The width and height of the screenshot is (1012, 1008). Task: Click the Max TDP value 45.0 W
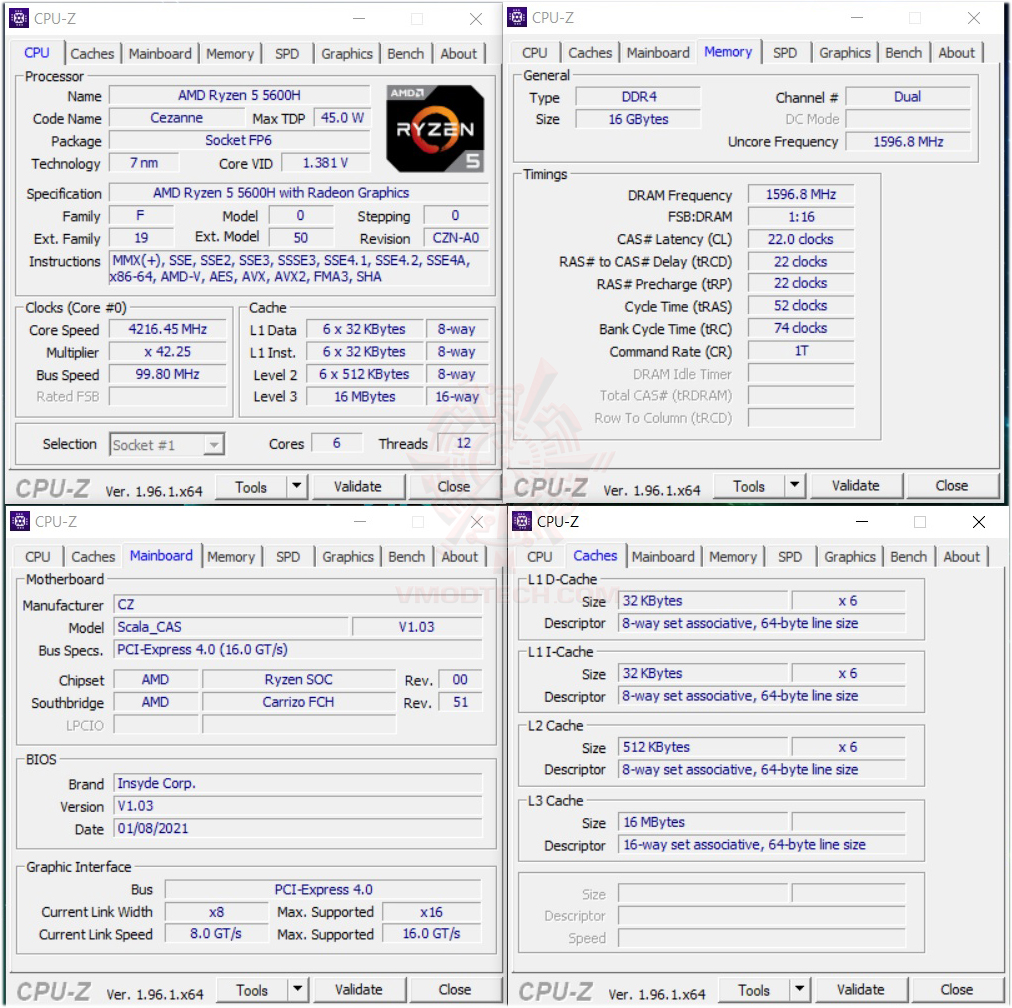click(342, 118)
